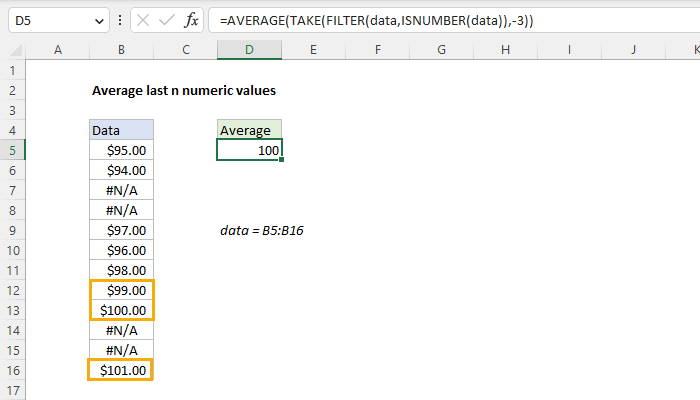
Task: Select row 5 header
Action: (12, 150)
